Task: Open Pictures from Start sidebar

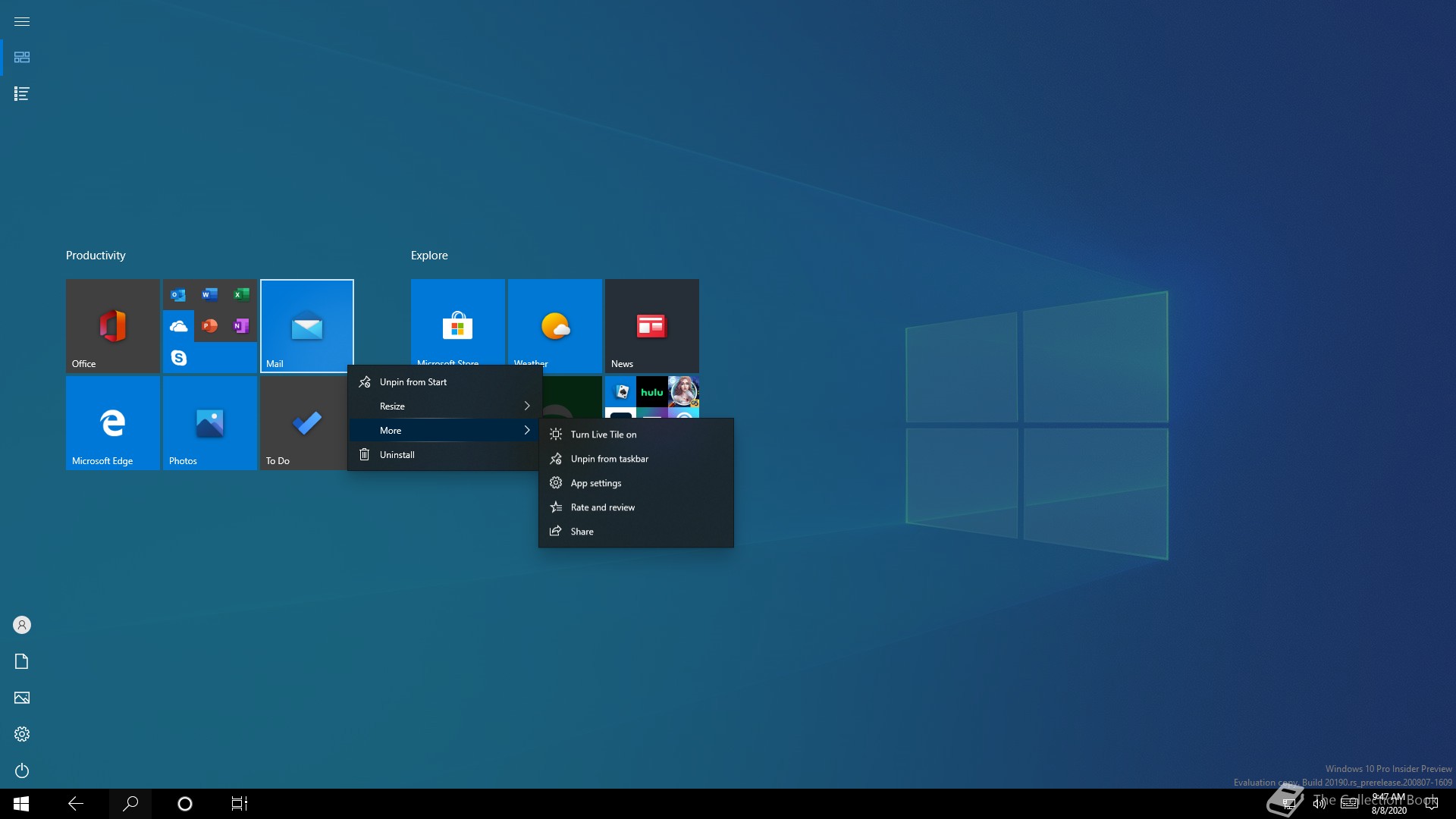Action: [22, 698]
